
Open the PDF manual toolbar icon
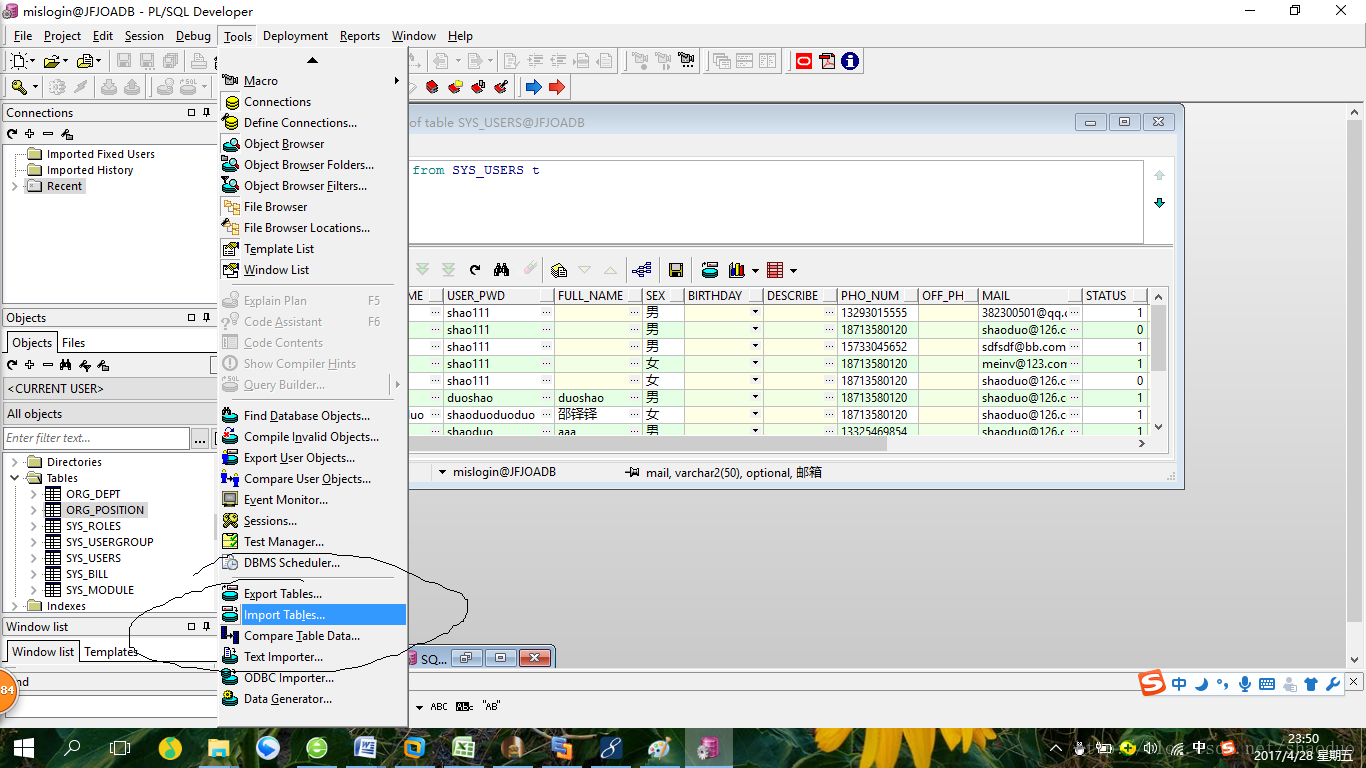point(827,61)
